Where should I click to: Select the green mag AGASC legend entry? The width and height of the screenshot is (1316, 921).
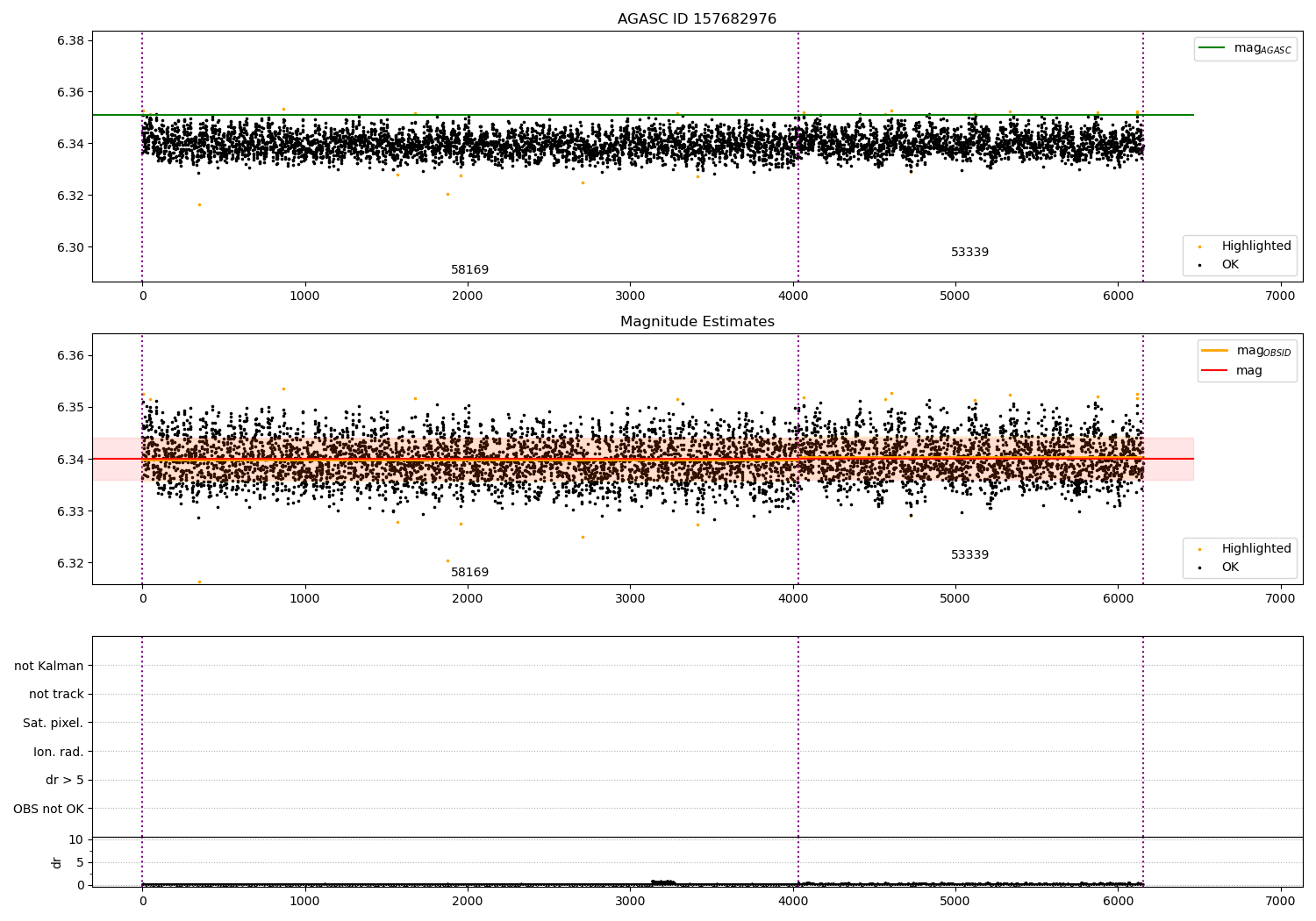coord(1245,48)
